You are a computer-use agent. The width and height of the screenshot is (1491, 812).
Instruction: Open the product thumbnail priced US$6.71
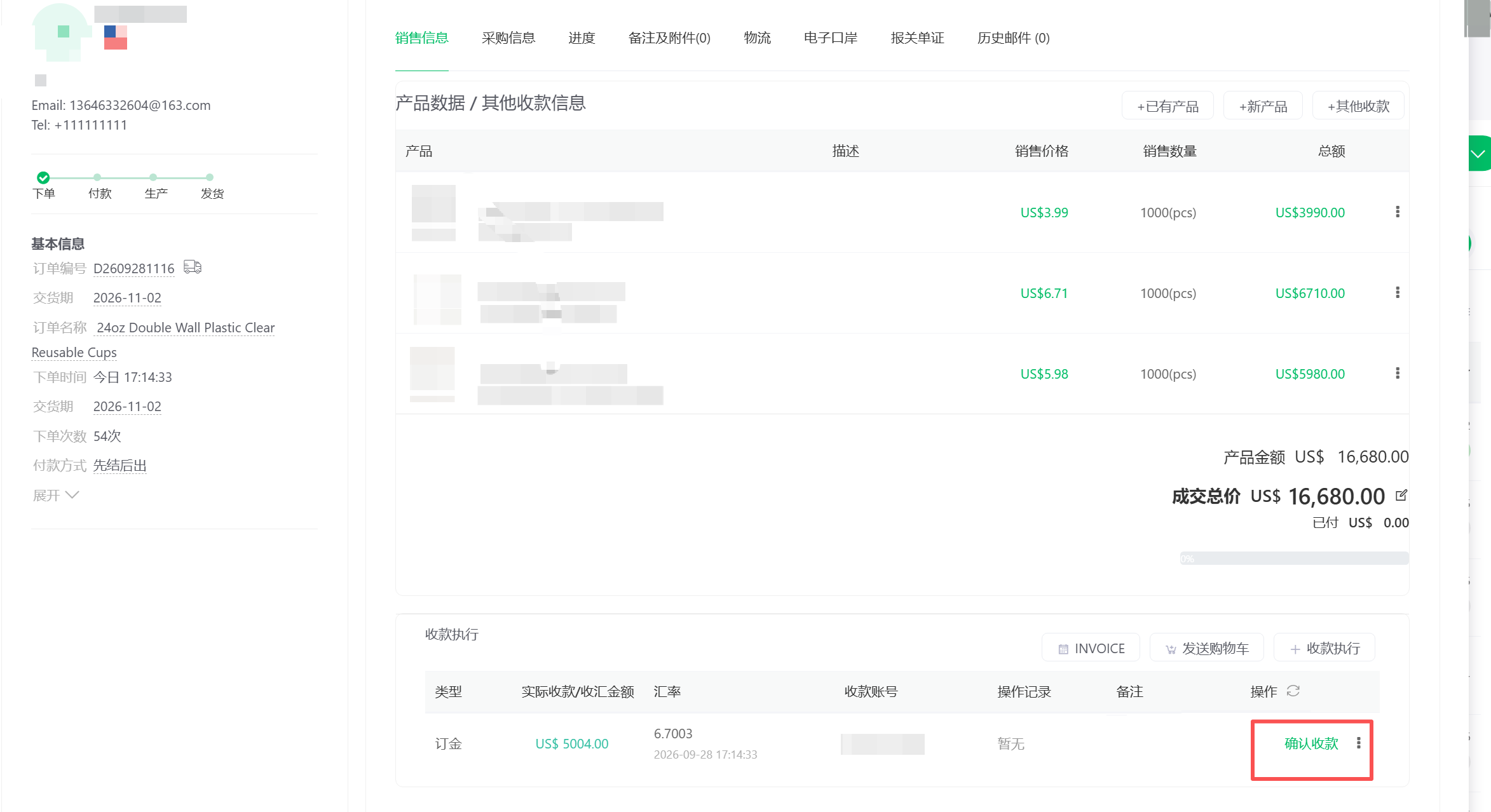point(437,299)
